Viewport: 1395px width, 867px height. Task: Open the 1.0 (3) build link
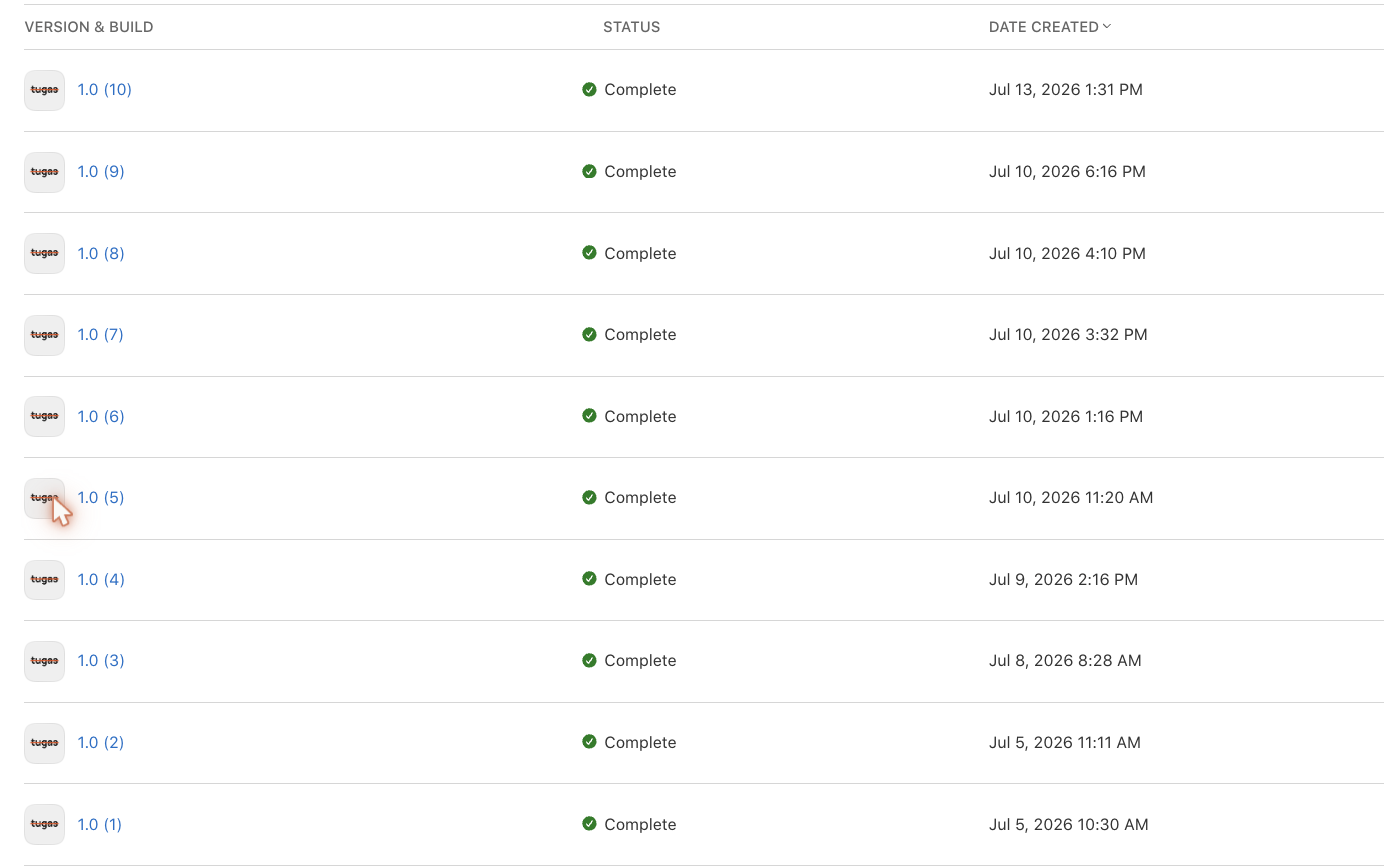click(101, 661)
